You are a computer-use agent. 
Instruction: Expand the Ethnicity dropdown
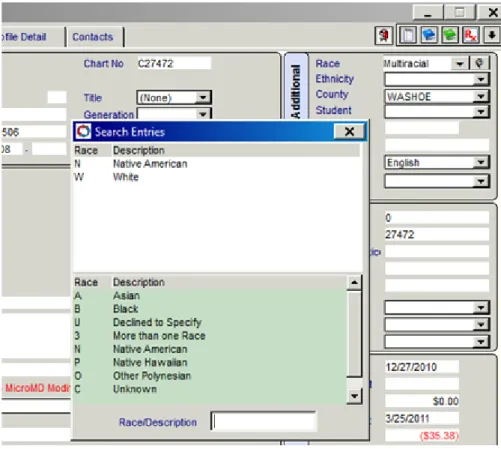coord(481,79)
